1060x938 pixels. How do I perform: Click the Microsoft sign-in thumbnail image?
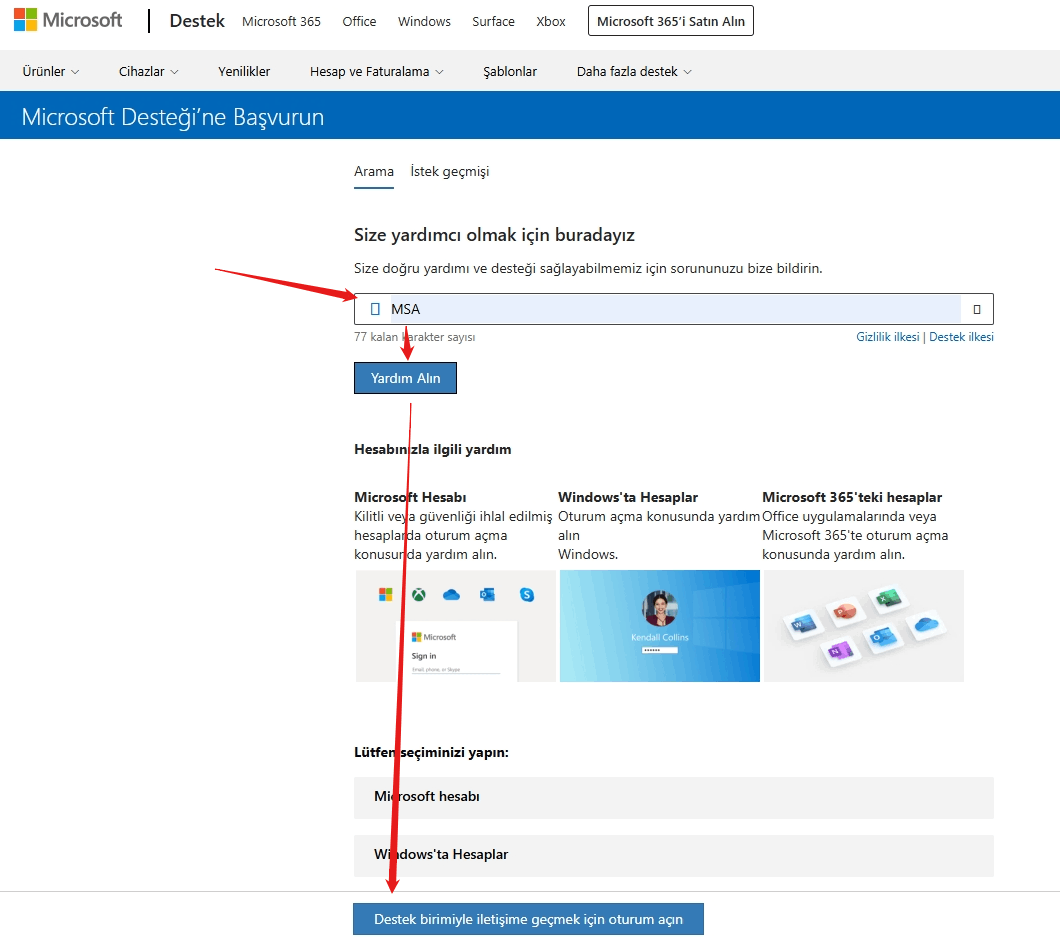(456, 626)
